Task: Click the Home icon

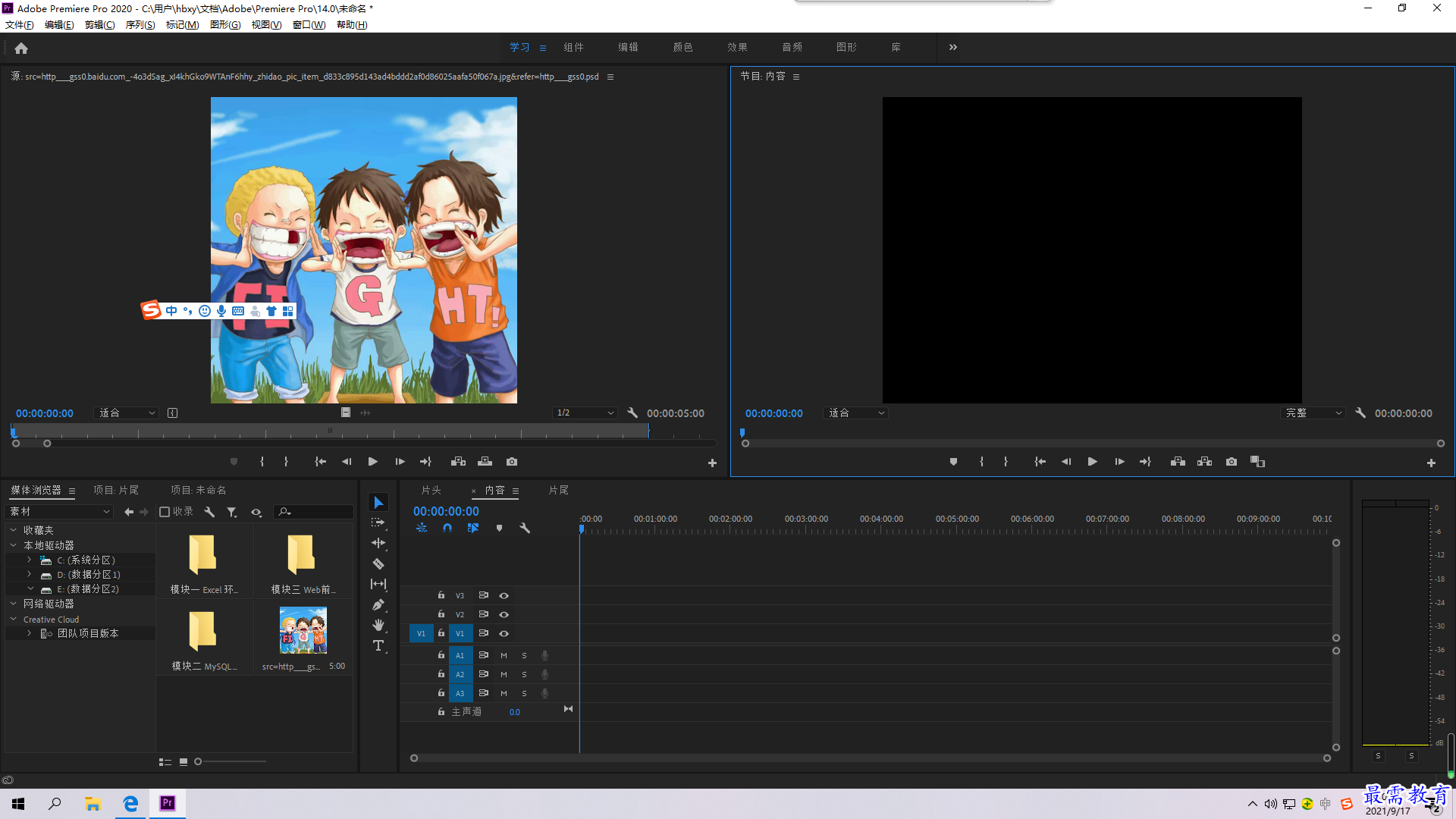Action: (21, 49)
